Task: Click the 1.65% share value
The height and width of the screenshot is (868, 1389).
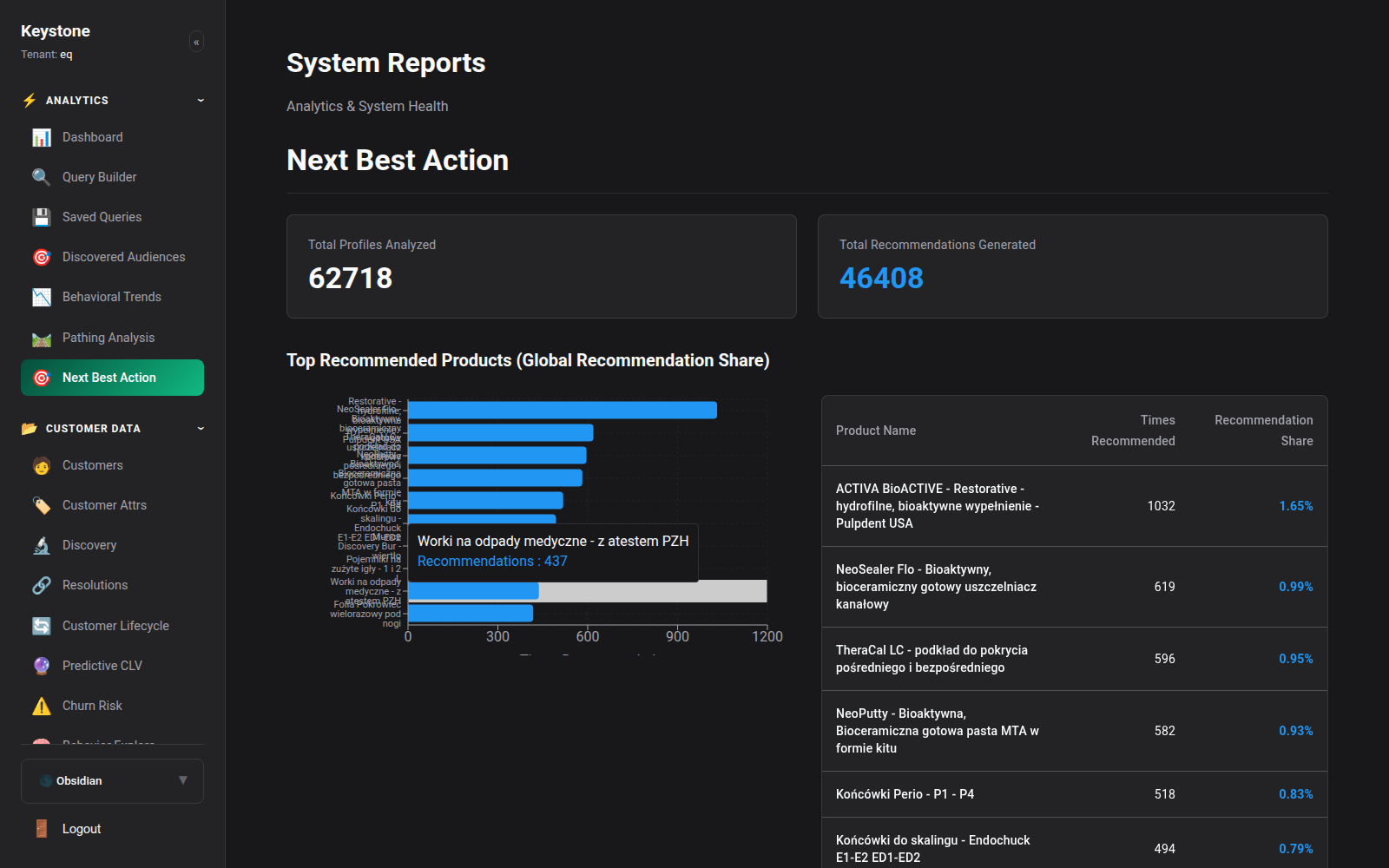Action: (x=1295, y=506)
